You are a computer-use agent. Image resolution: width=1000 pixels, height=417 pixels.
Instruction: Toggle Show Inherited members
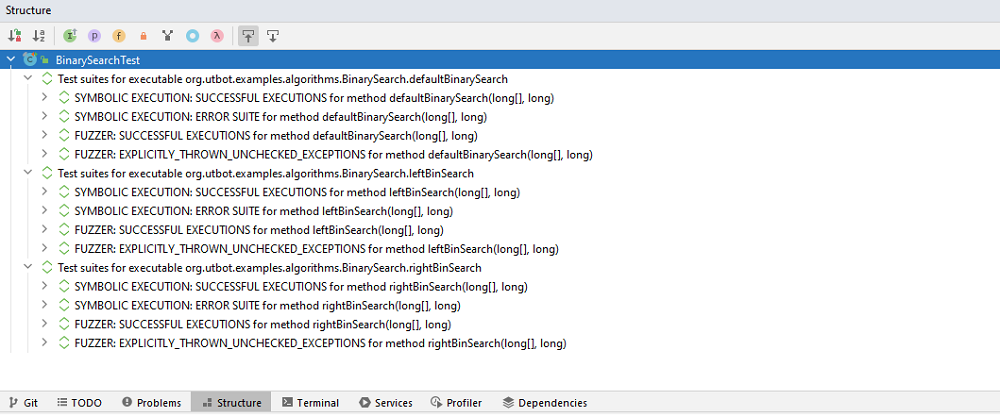click(x=70, y=36)
